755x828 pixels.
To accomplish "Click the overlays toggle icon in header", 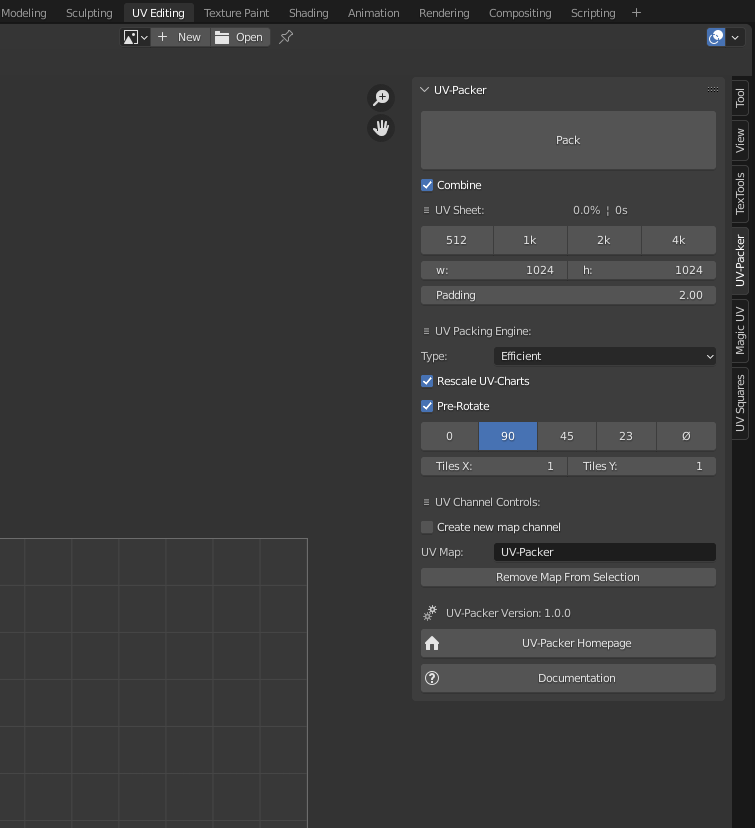I will pos(716,37).
